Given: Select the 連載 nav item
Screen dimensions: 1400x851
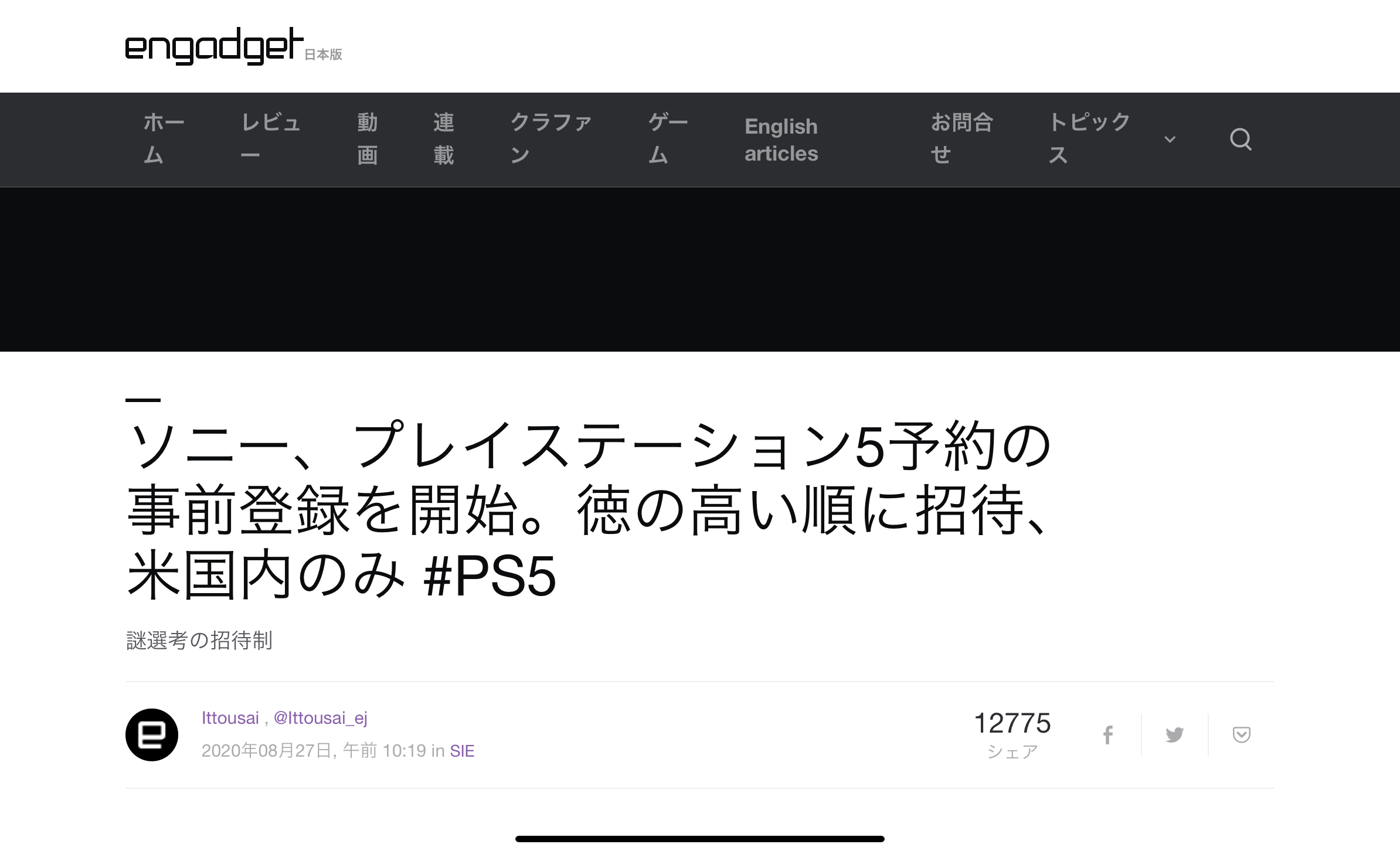Looking at the screenshot, I should (x=444, y=139).
